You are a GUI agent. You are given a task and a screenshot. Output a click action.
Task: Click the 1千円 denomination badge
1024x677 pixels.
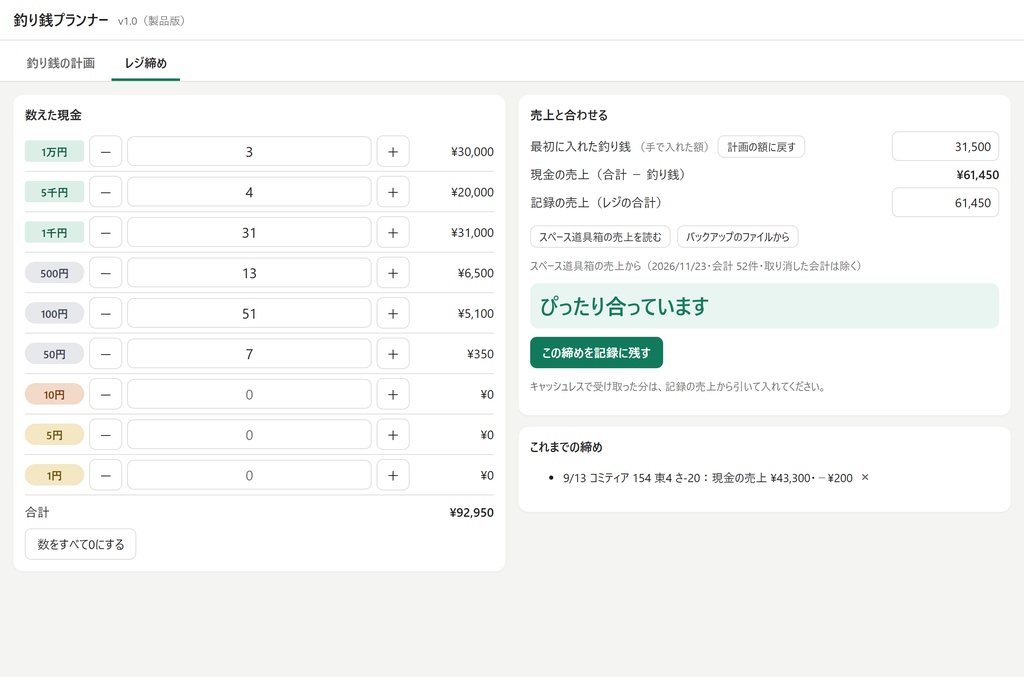tap(54, 232)
